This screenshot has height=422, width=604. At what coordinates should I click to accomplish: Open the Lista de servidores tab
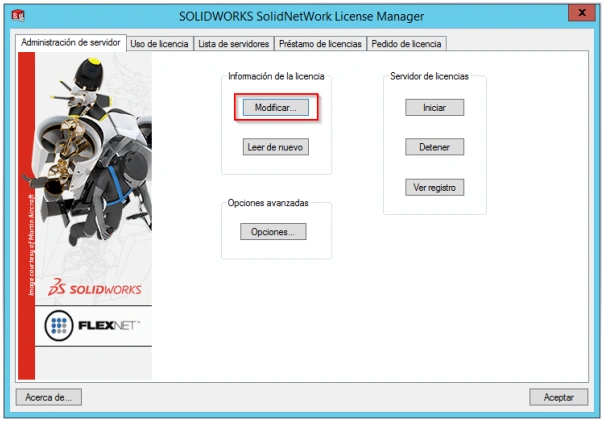tap(233, 44)
